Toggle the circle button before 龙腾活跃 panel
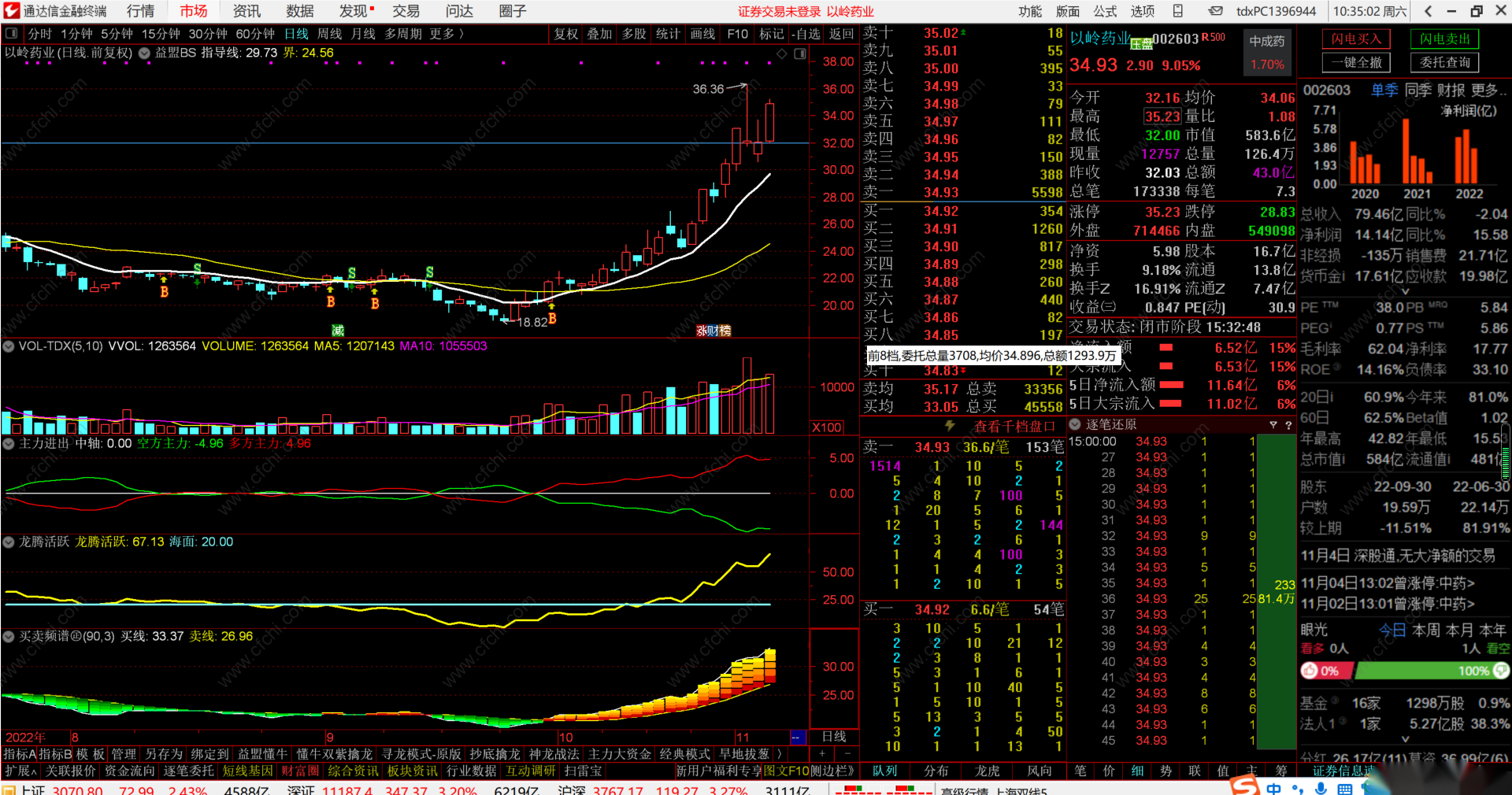1512x795 pixels. click(9, 542)
